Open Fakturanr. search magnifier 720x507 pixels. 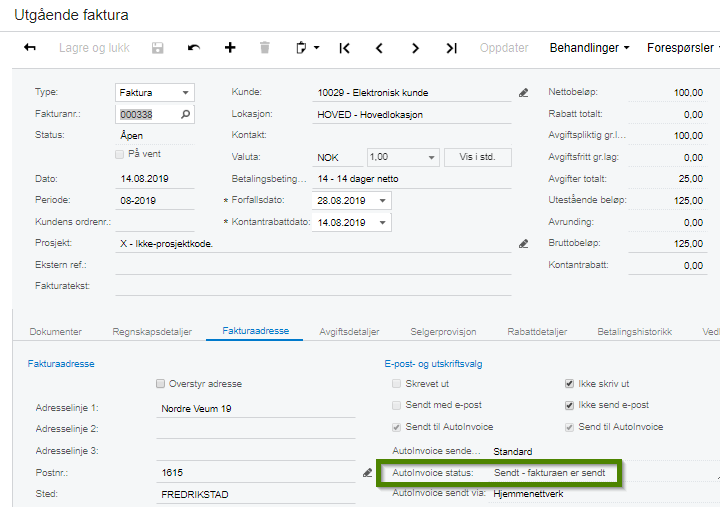click(x=186, y=114)
